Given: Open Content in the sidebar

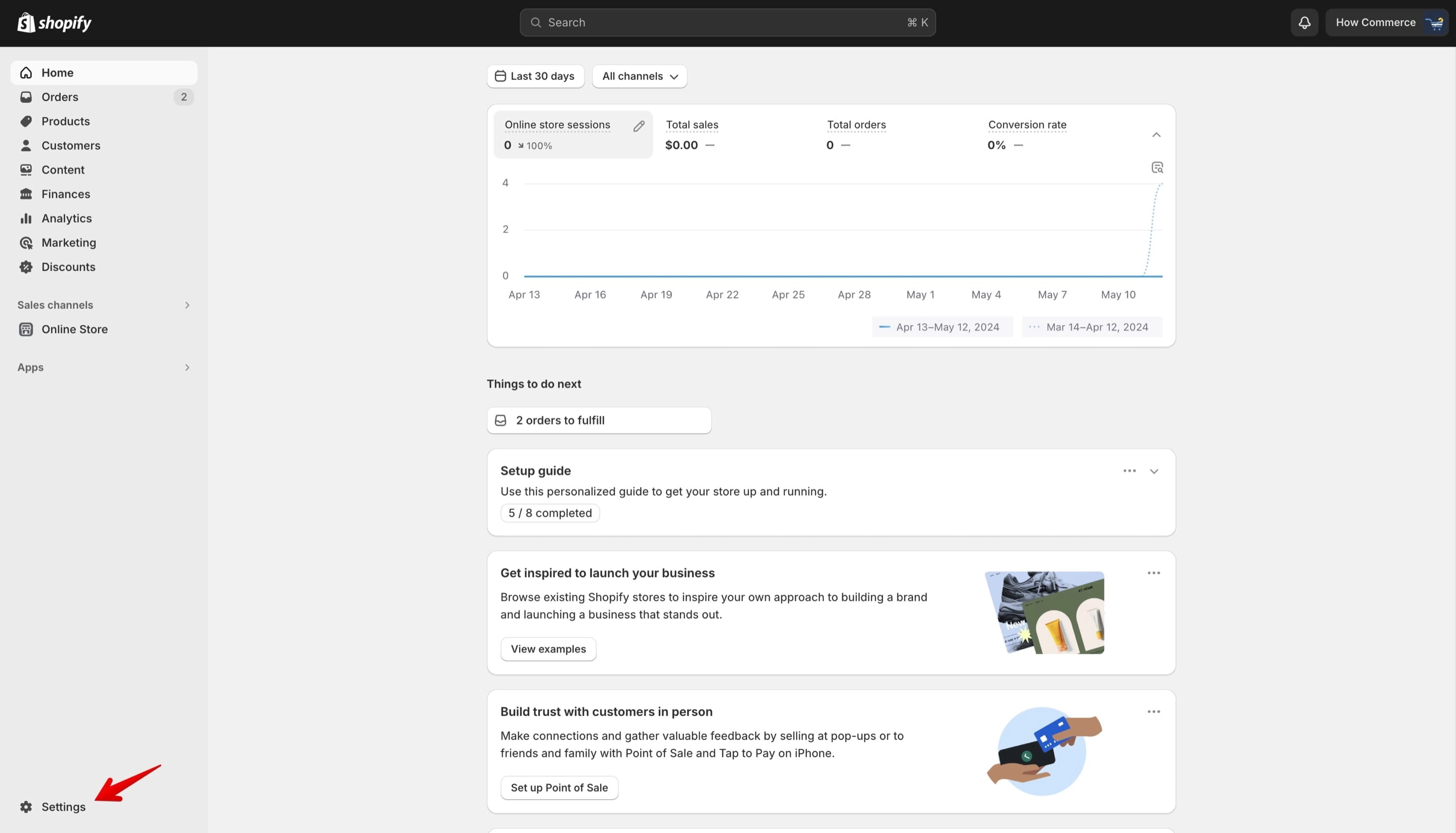Looking at the screenshot, I should click(x=104, y=170).
